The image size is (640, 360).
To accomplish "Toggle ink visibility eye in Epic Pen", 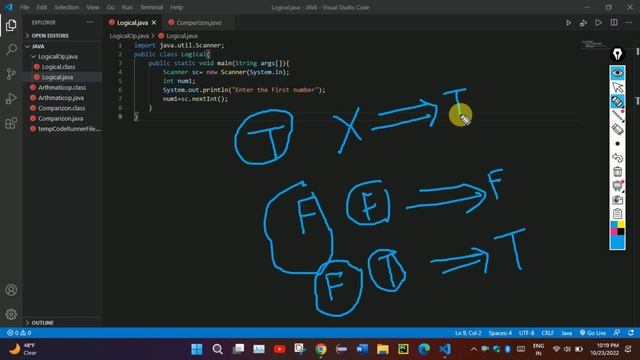I will pyautogui.click(x=617, y=73).
